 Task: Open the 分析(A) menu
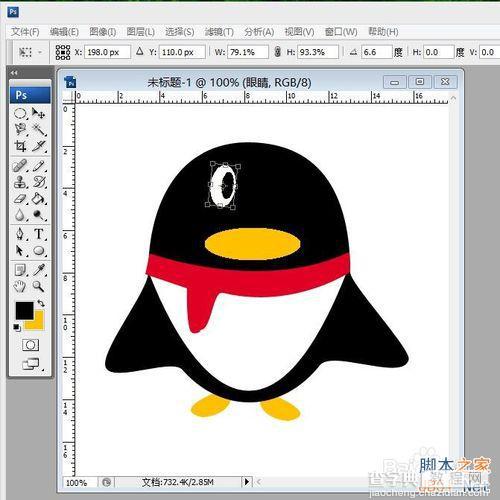tap(259, 32)
